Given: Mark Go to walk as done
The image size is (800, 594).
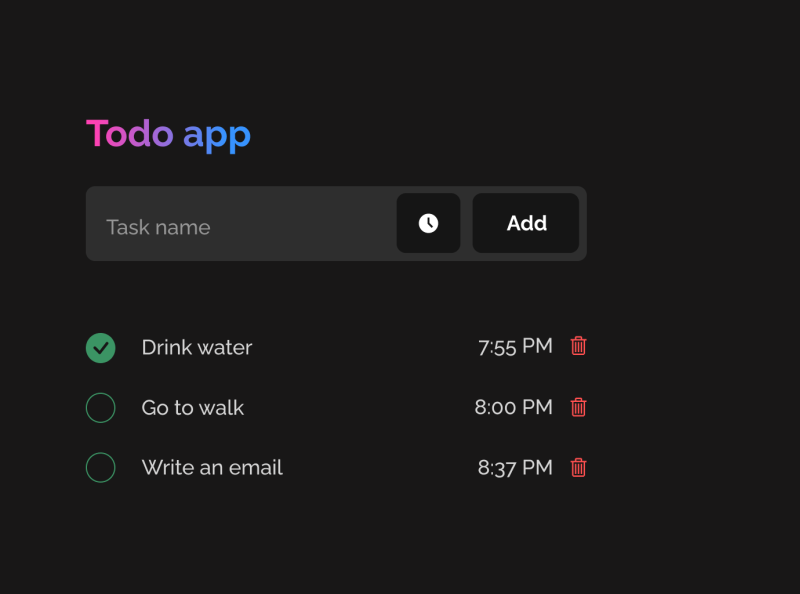Looking at the screenshot, I should coord(100,408).
